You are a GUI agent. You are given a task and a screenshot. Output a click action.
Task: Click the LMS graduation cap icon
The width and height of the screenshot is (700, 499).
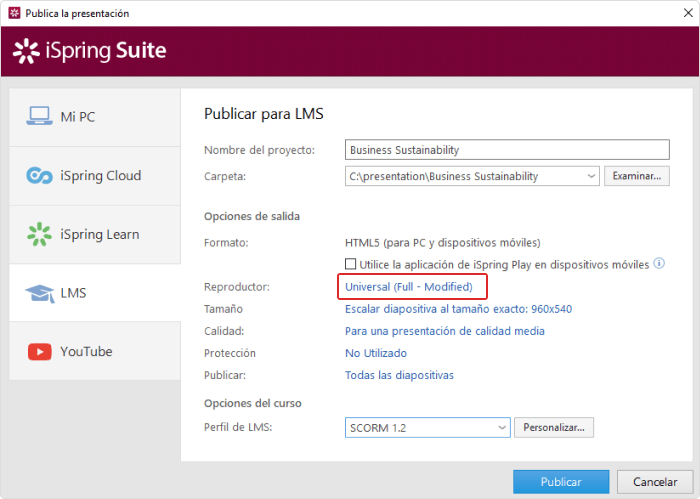40,293
